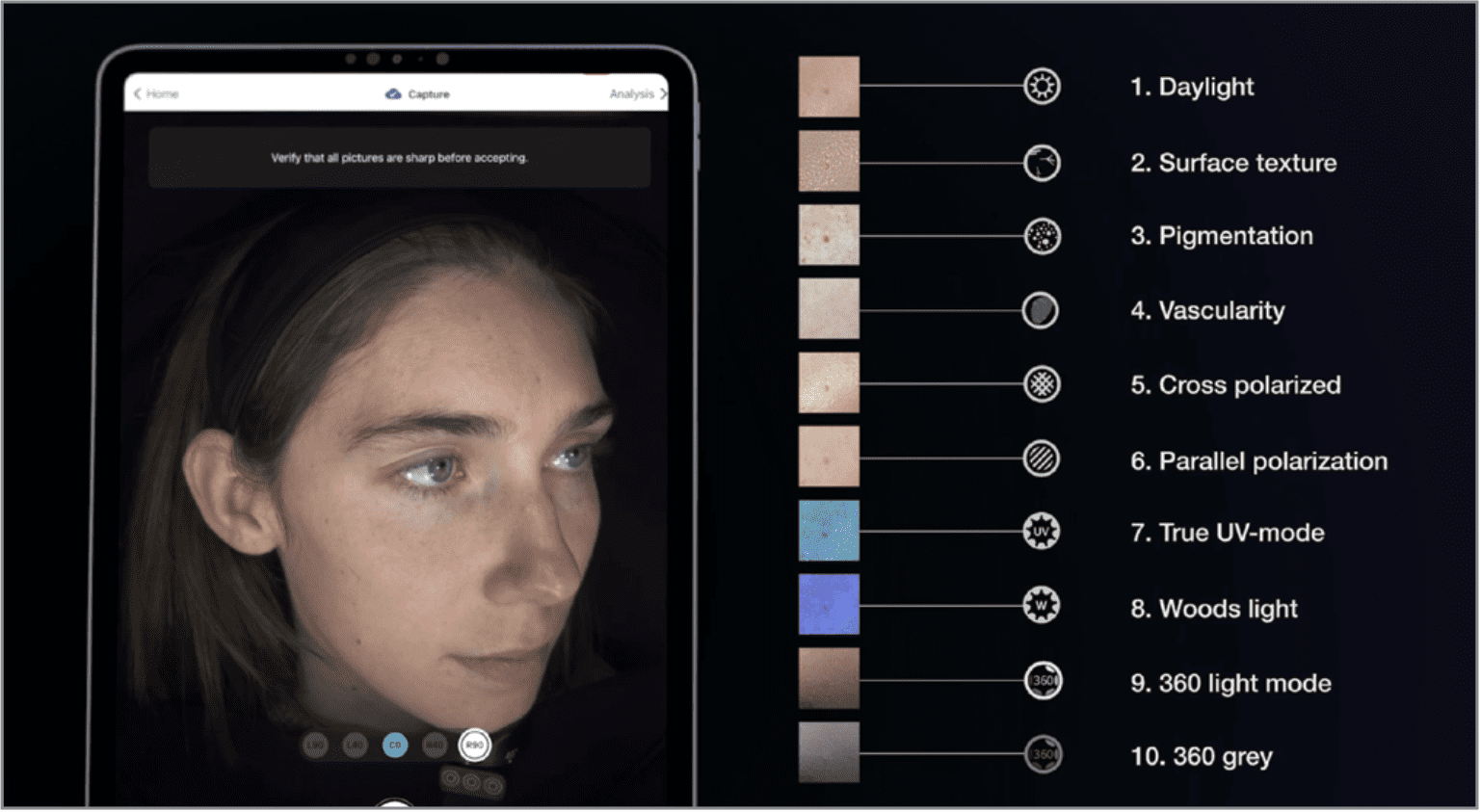The image size is (1481, 812).
Task: Click the cloud icon beside Capture
Action: tap(393, 94)
